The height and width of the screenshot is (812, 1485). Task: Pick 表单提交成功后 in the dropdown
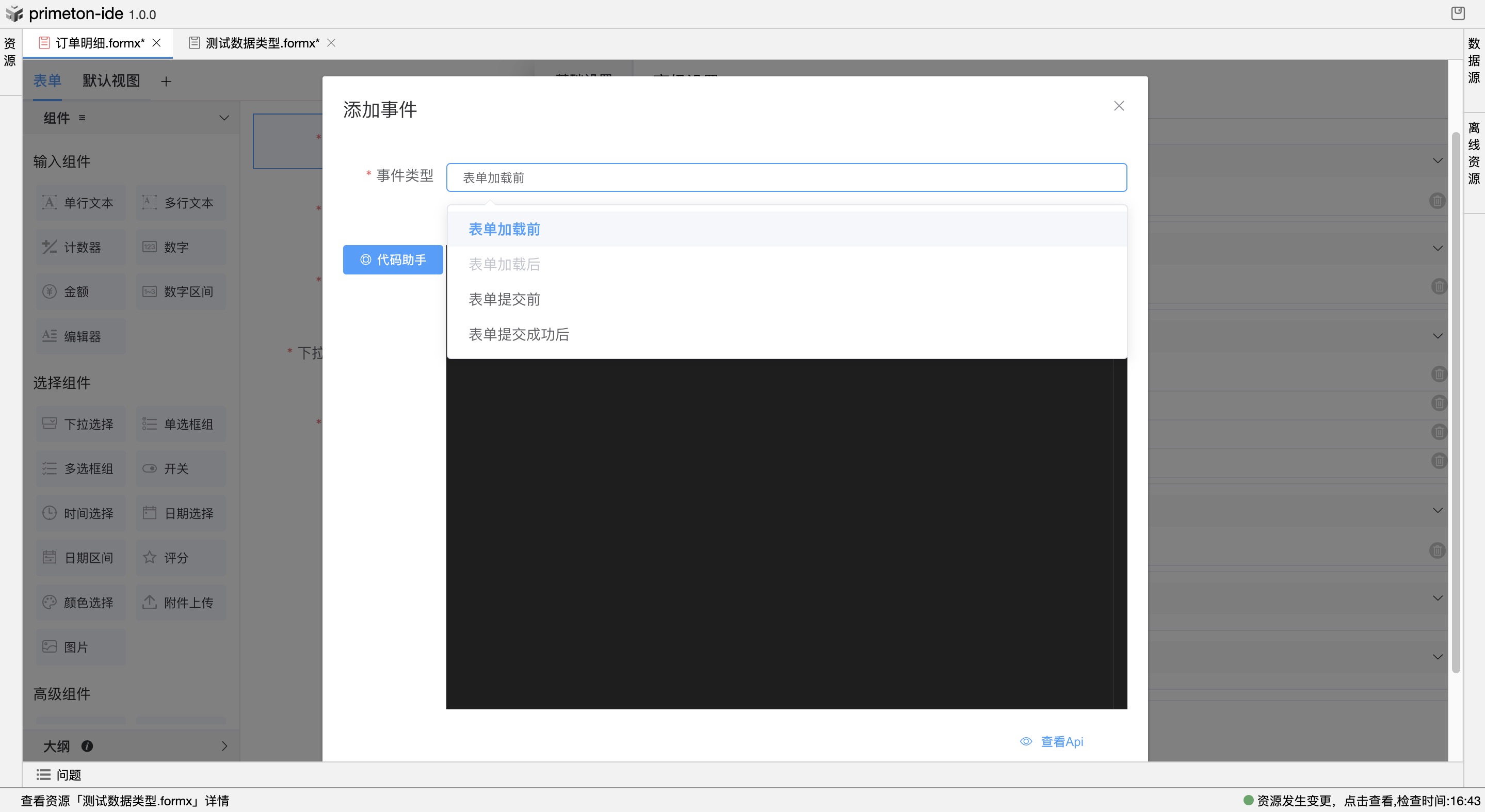519,334
